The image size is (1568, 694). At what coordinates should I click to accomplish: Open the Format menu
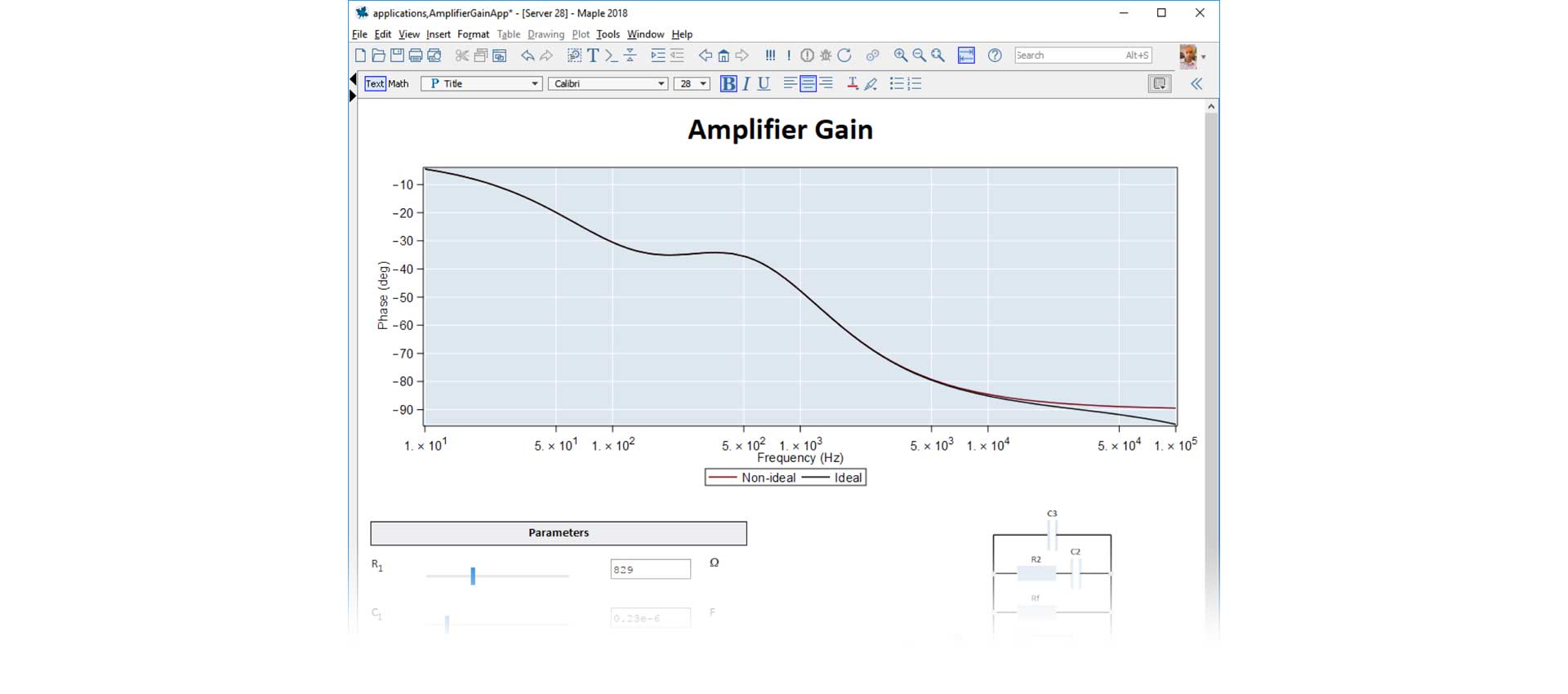pos(473,34)
